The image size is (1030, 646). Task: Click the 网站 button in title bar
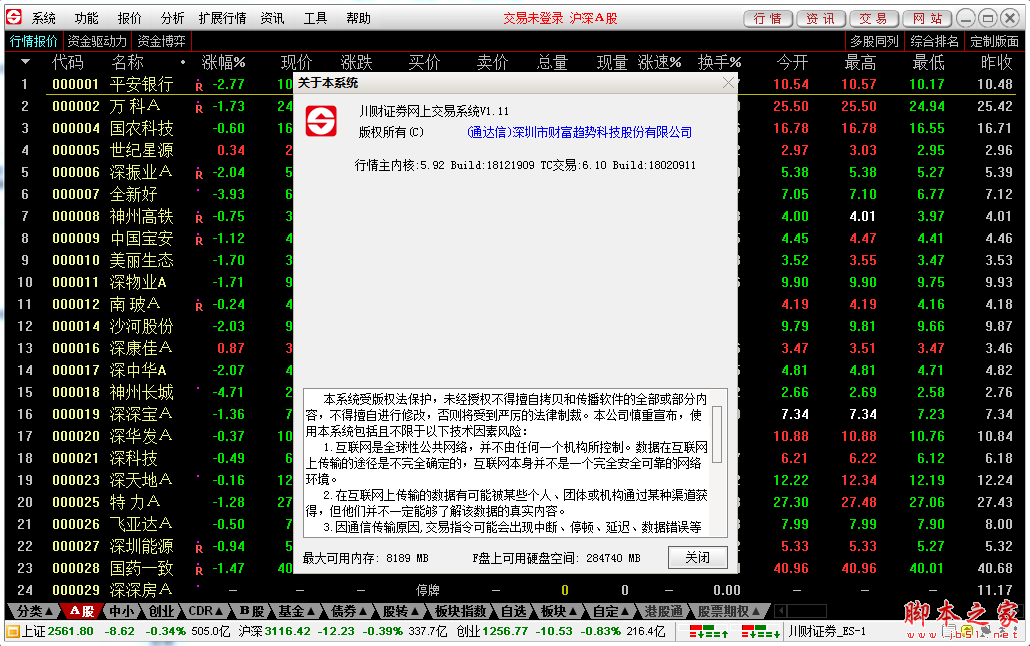click(x=927, y=18)
